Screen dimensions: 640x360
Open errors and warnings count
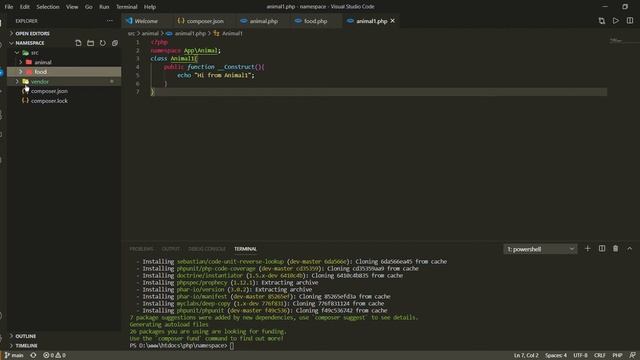point(54,356)
